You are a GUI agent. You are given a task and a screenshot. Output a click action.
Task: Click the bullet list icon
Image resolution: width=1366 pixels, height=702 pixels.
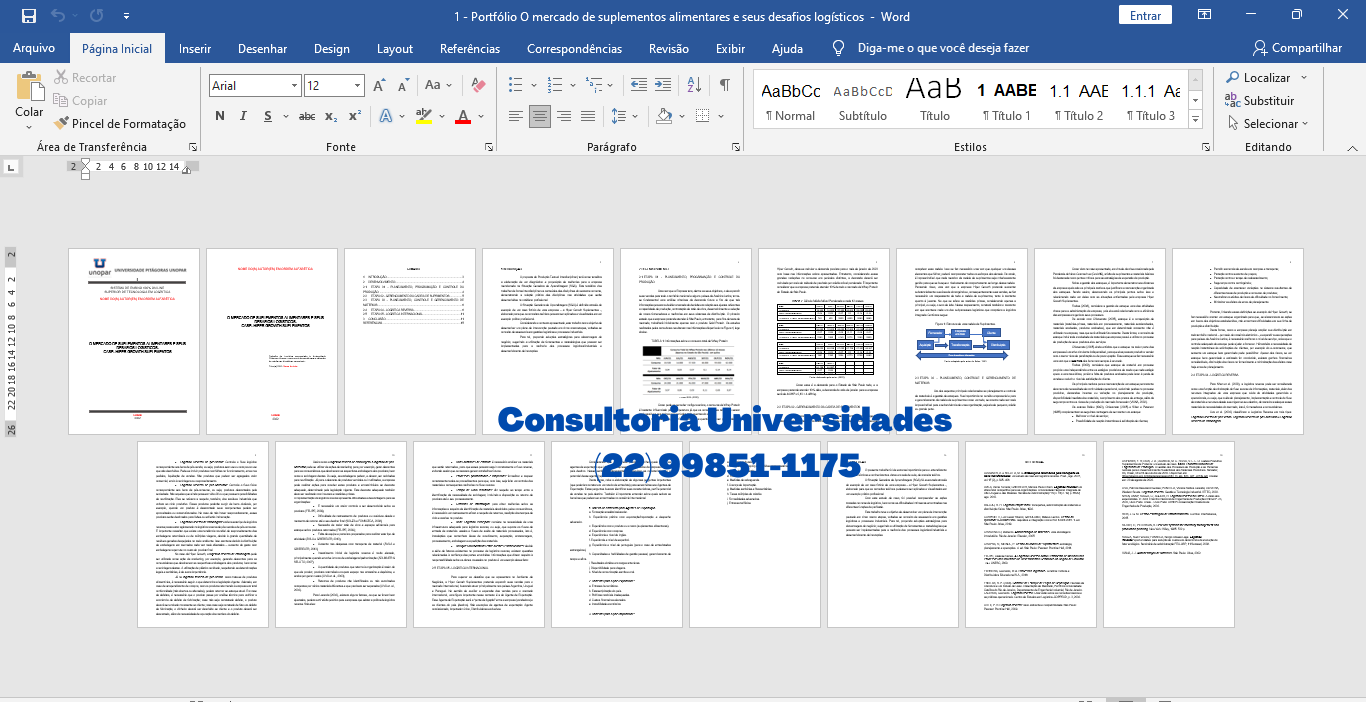pyautogui.click(x=515, y=86)
